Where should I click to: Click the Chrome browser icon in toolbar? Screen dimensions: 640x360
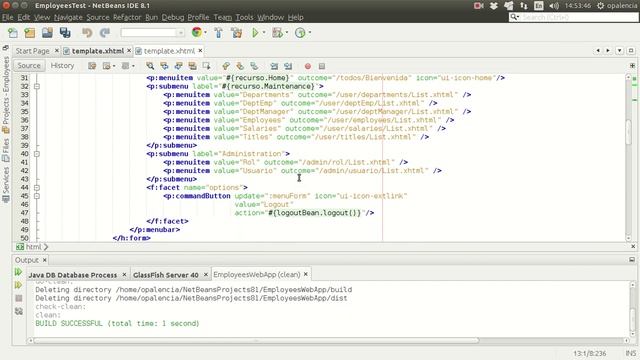197,32
